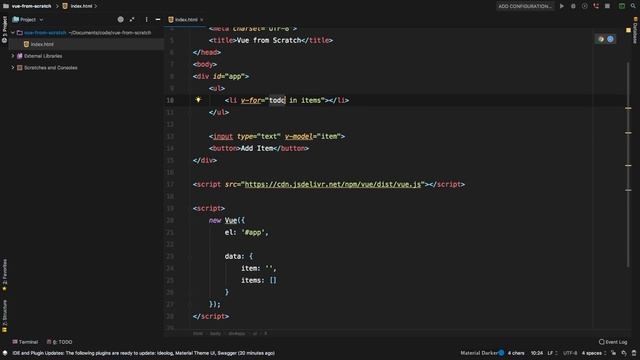Open the Database side tab
640x360 pixels.
point(635,31)
